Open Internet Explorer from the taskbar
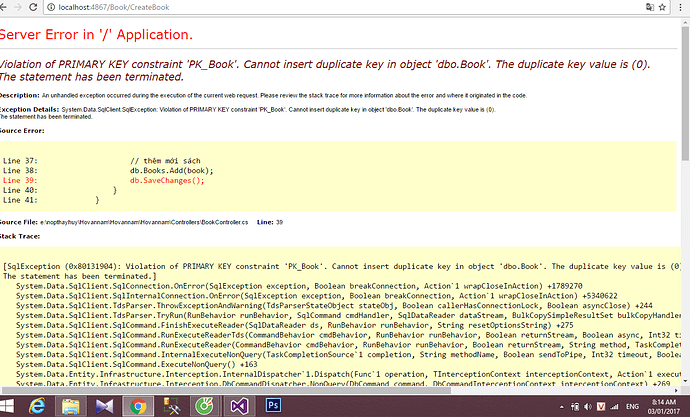This screenshot has height=417, width=690. pos(38,404)
